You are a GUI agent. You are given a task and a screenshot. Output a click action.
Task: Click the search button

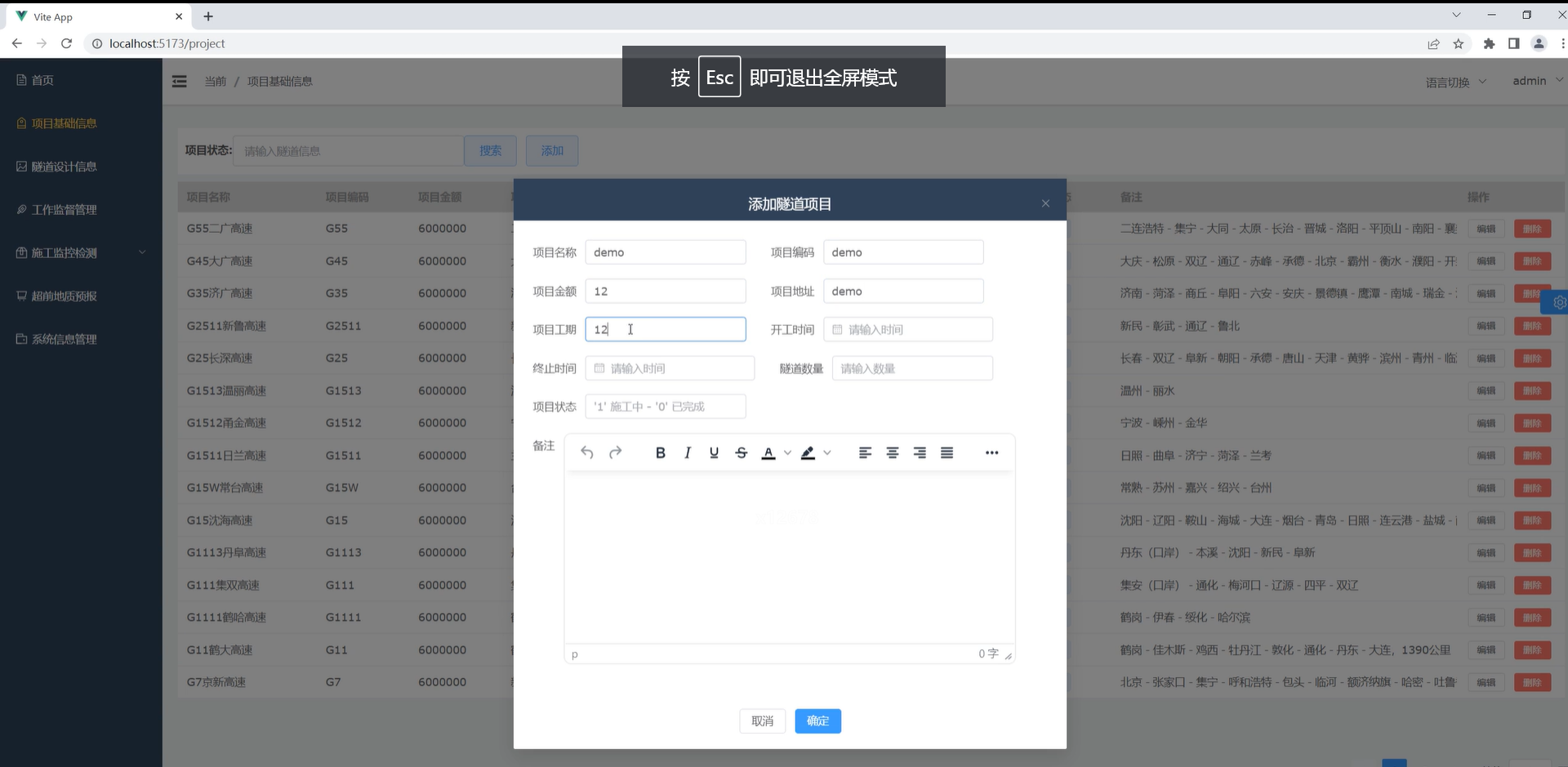pos(490,151)
